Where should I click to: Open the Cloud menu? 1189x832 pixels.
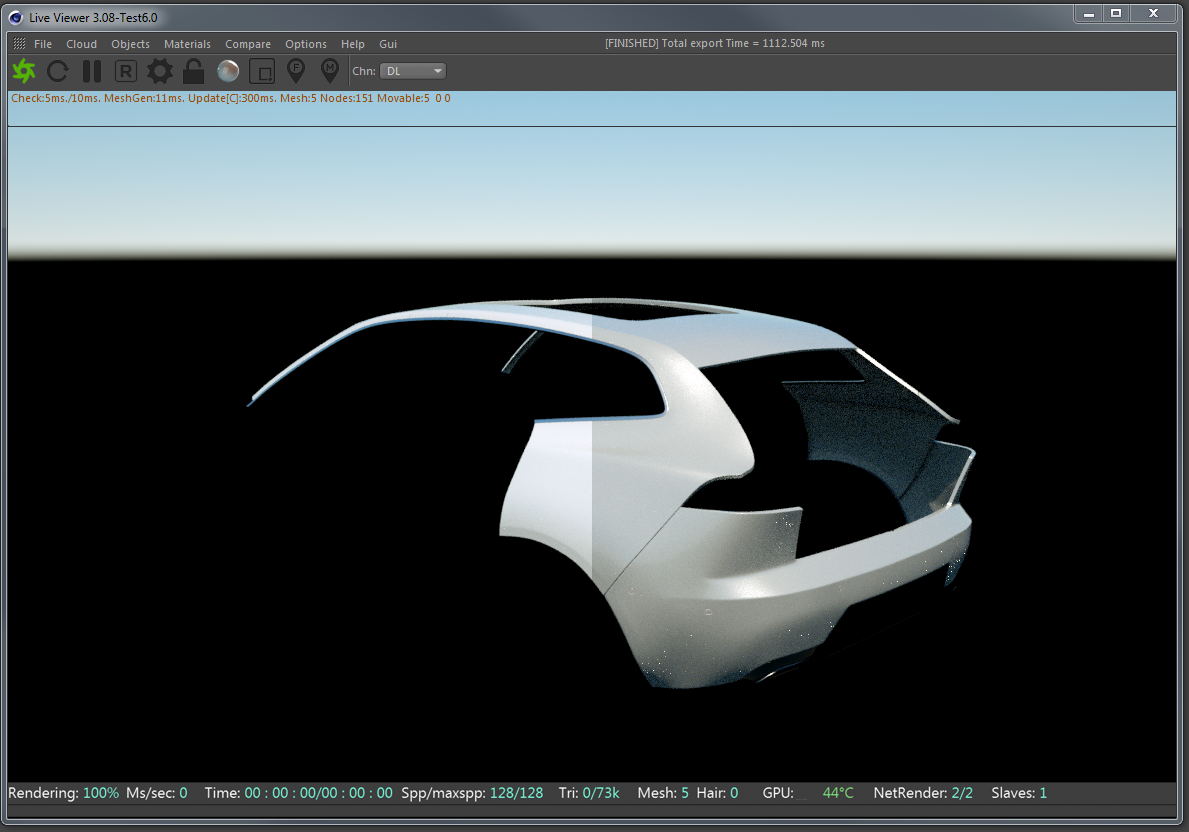82,44
